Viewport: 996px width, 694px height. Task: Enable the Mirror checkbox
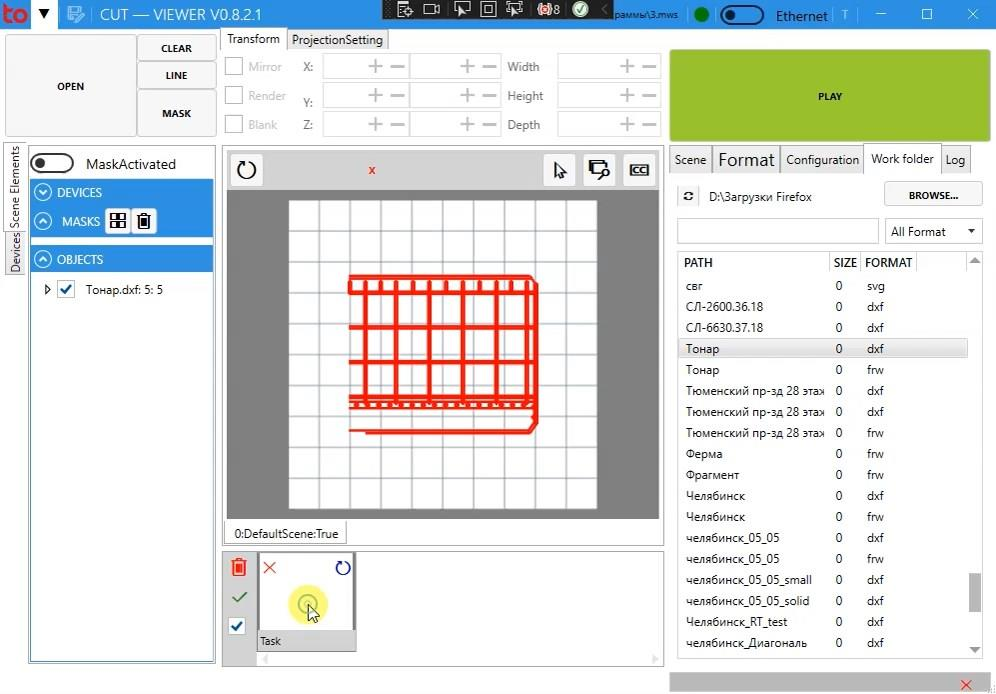pyautogui.click(x=234, y=67)
